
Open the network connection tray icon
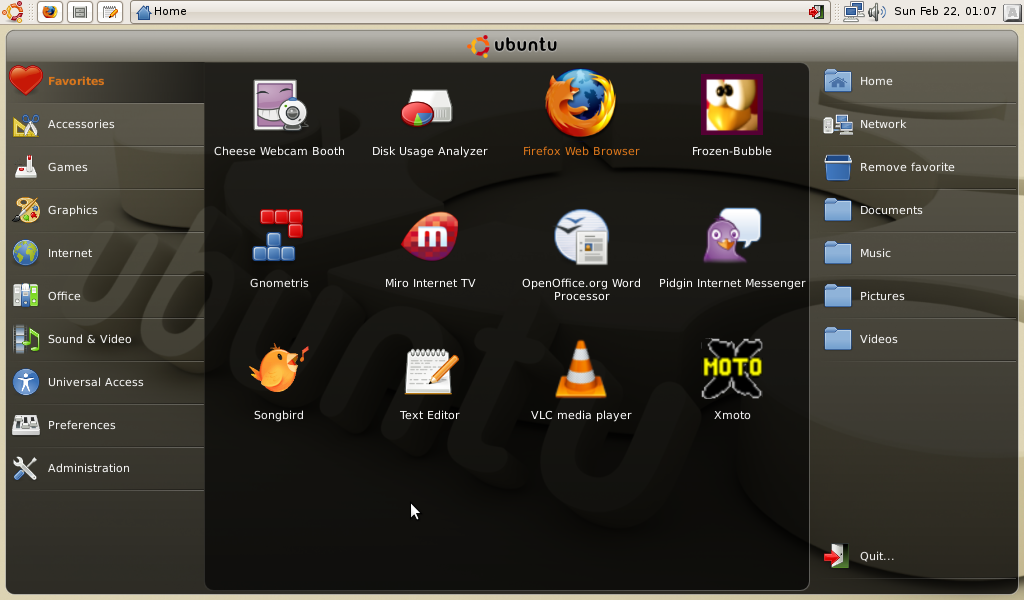point(854,12)
